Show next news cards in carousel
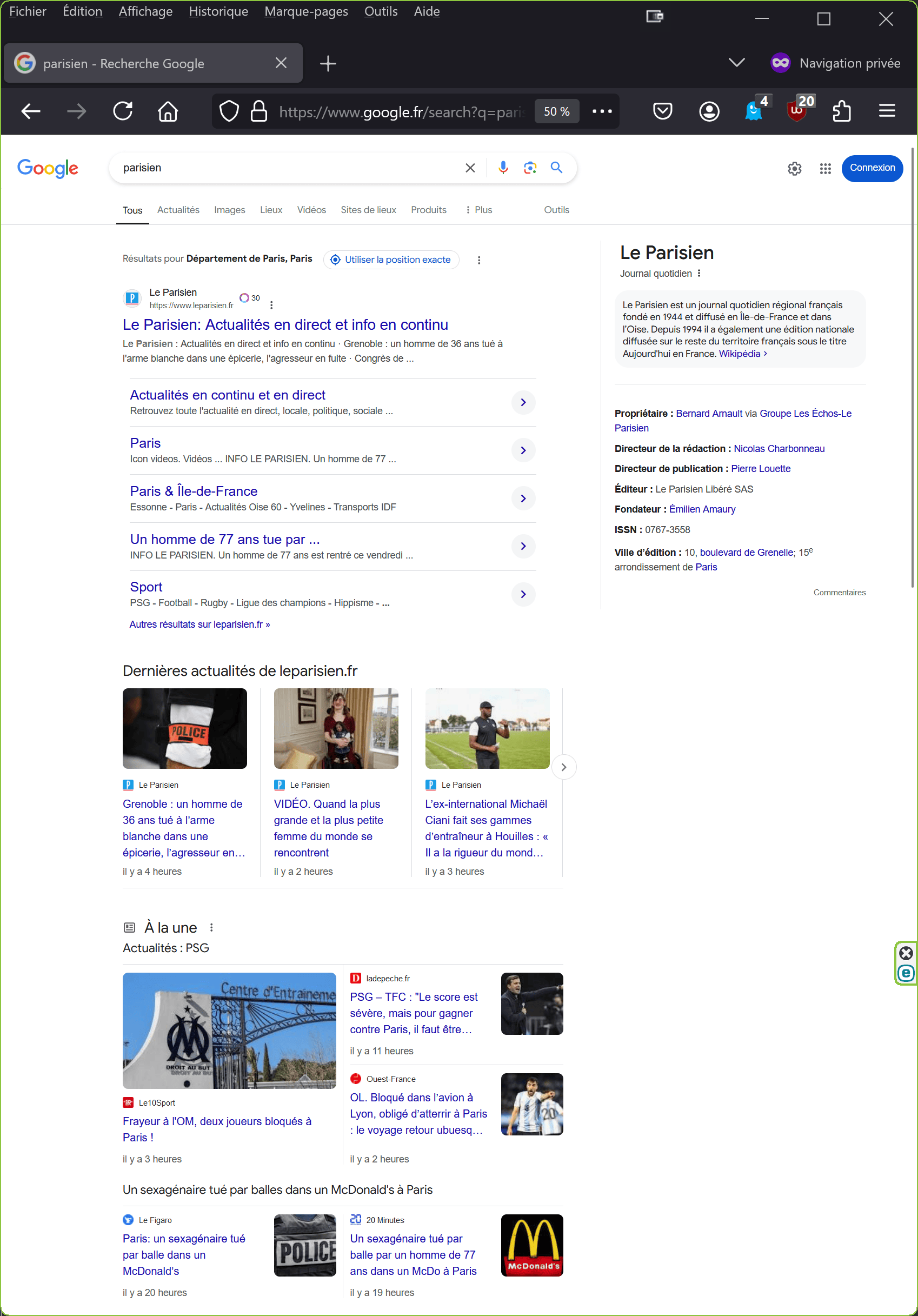Viewport: 918px width, 1316px height. 564,767
